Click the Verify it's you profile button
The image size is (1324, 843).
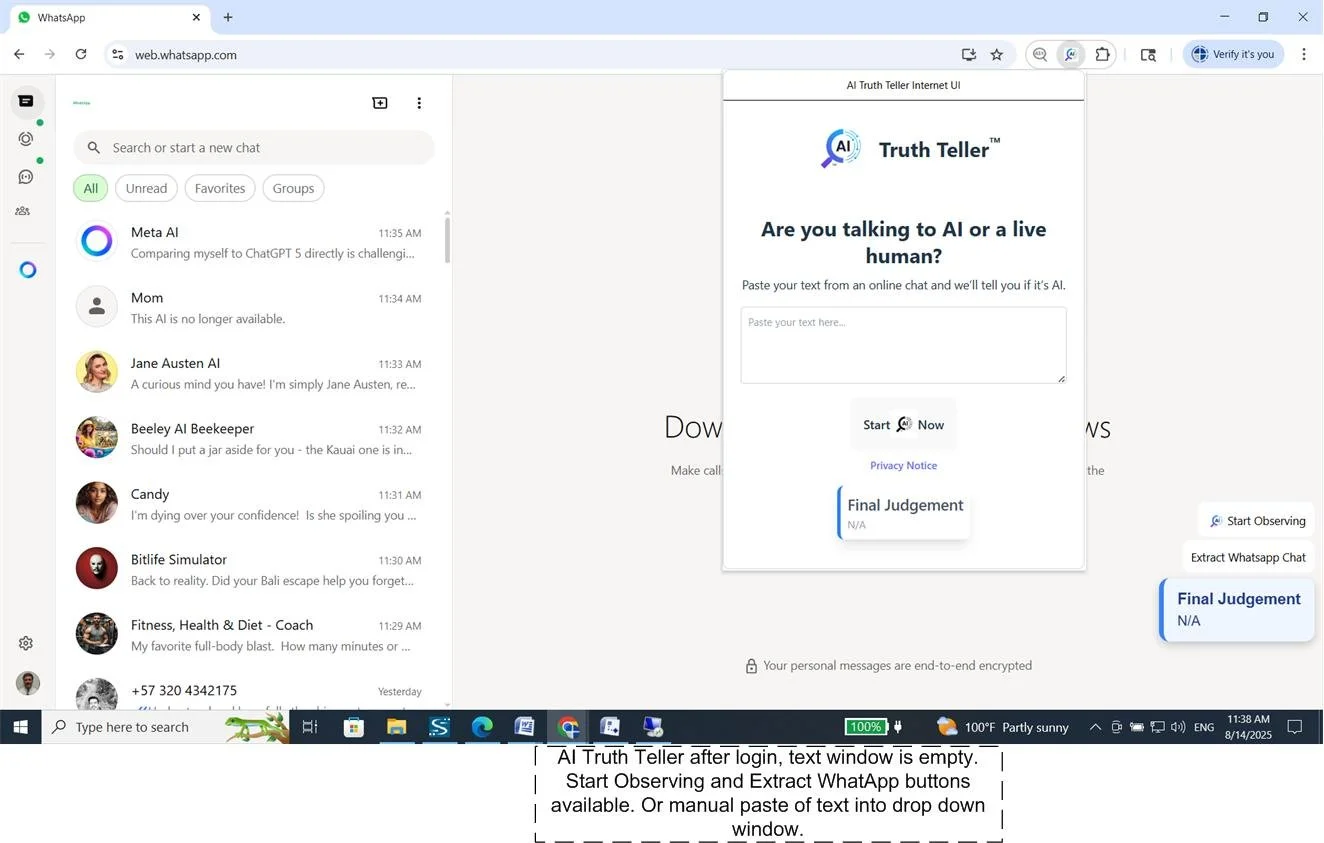tap(1233, 55)
